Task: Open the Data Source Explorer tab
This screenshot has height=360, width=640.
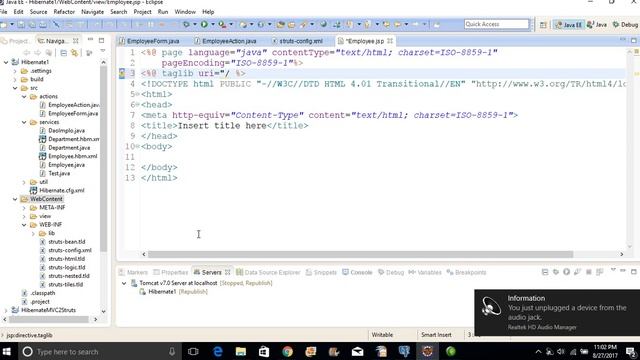Action: (x=268, y=272)
